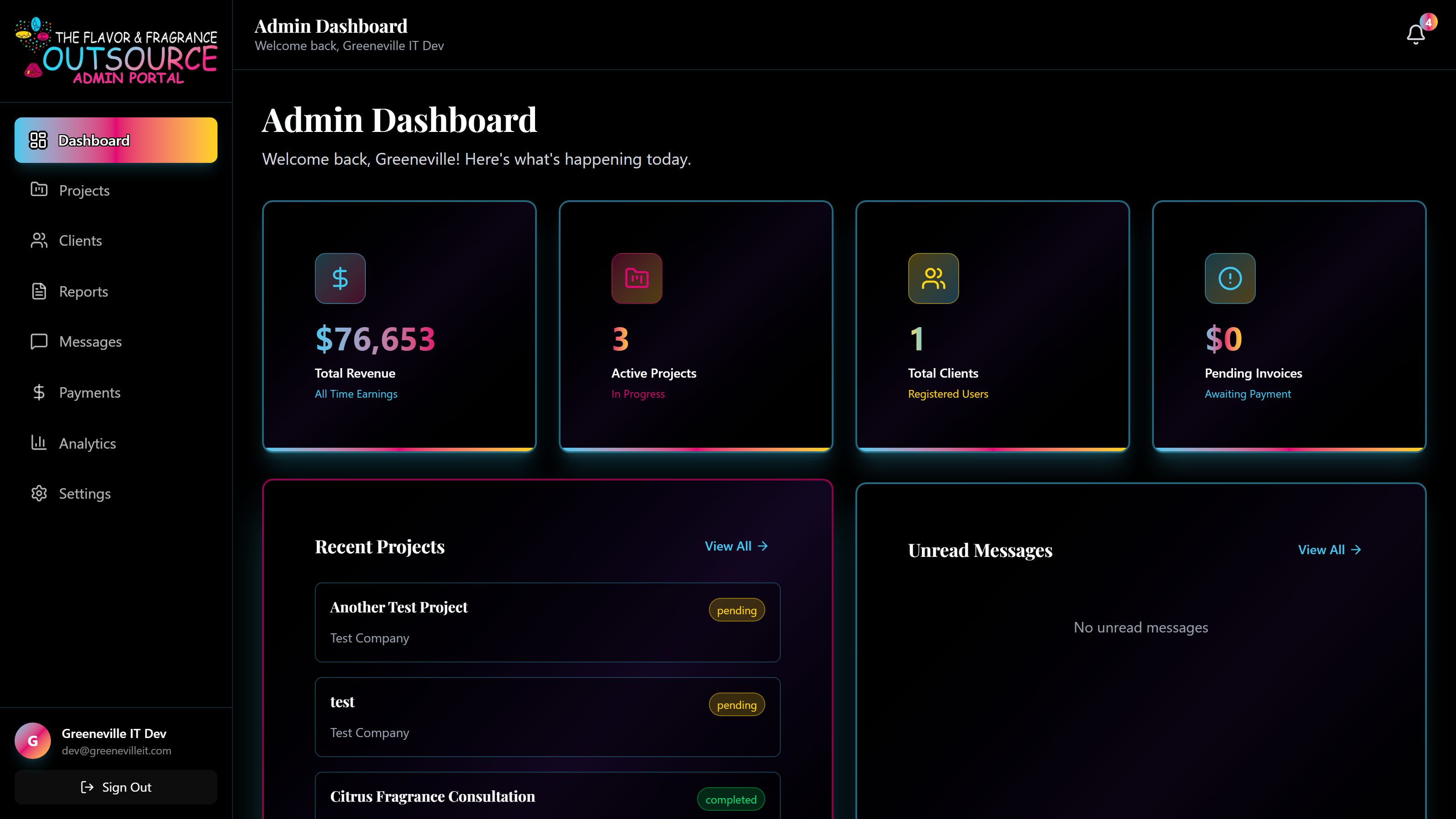Image resolution: width=1456 pixels, height=819 pixels.
Task: Select the users icon on Total Clients card
Action: coord(933,278)
